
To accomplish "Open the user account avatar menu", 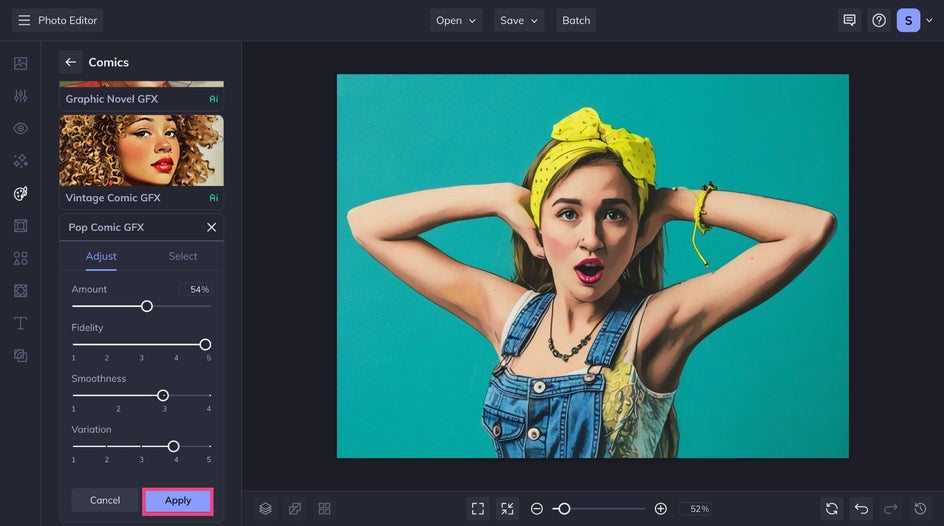I will 908,20.
